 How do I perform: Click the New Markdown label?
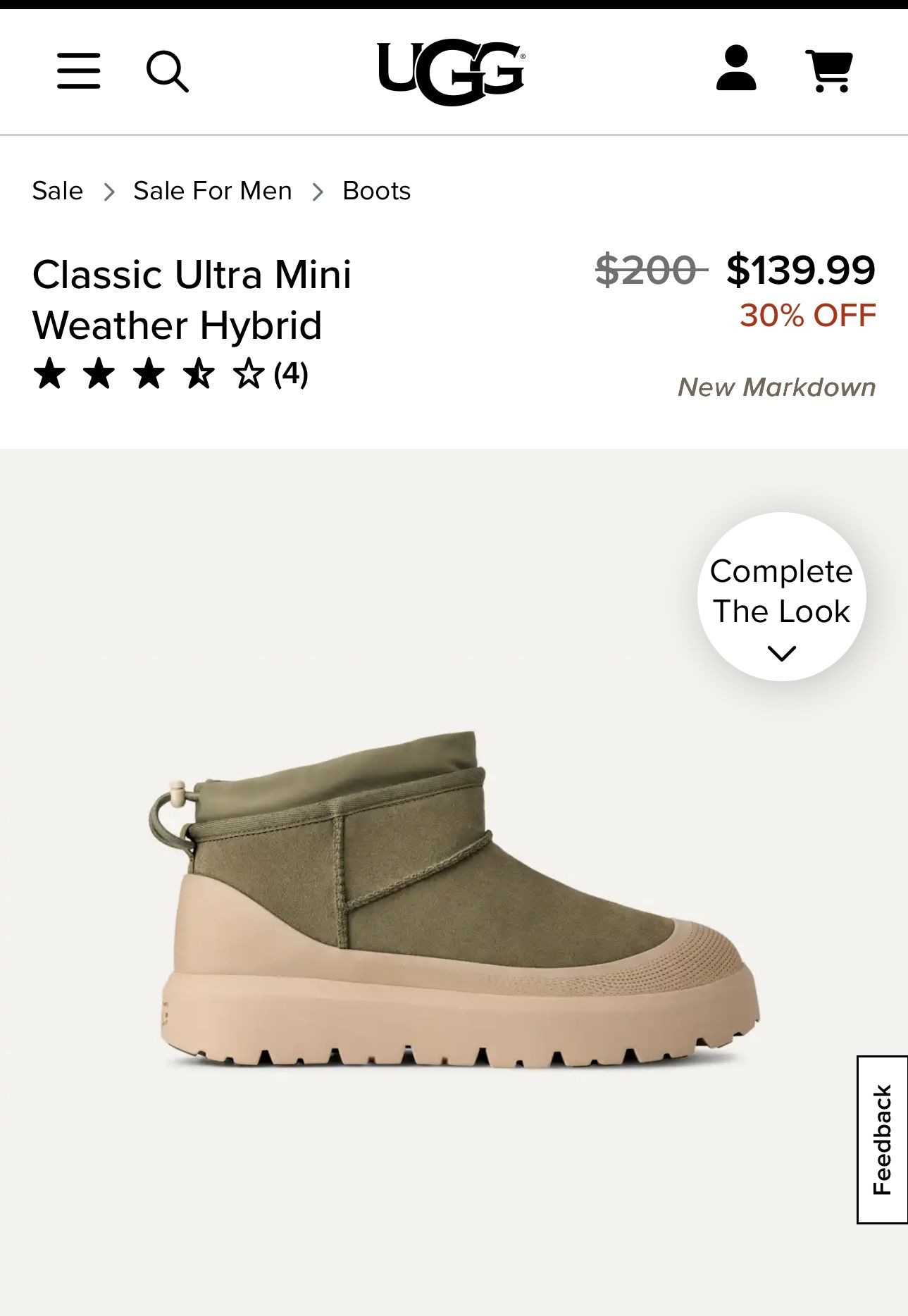tap(776, 387)
